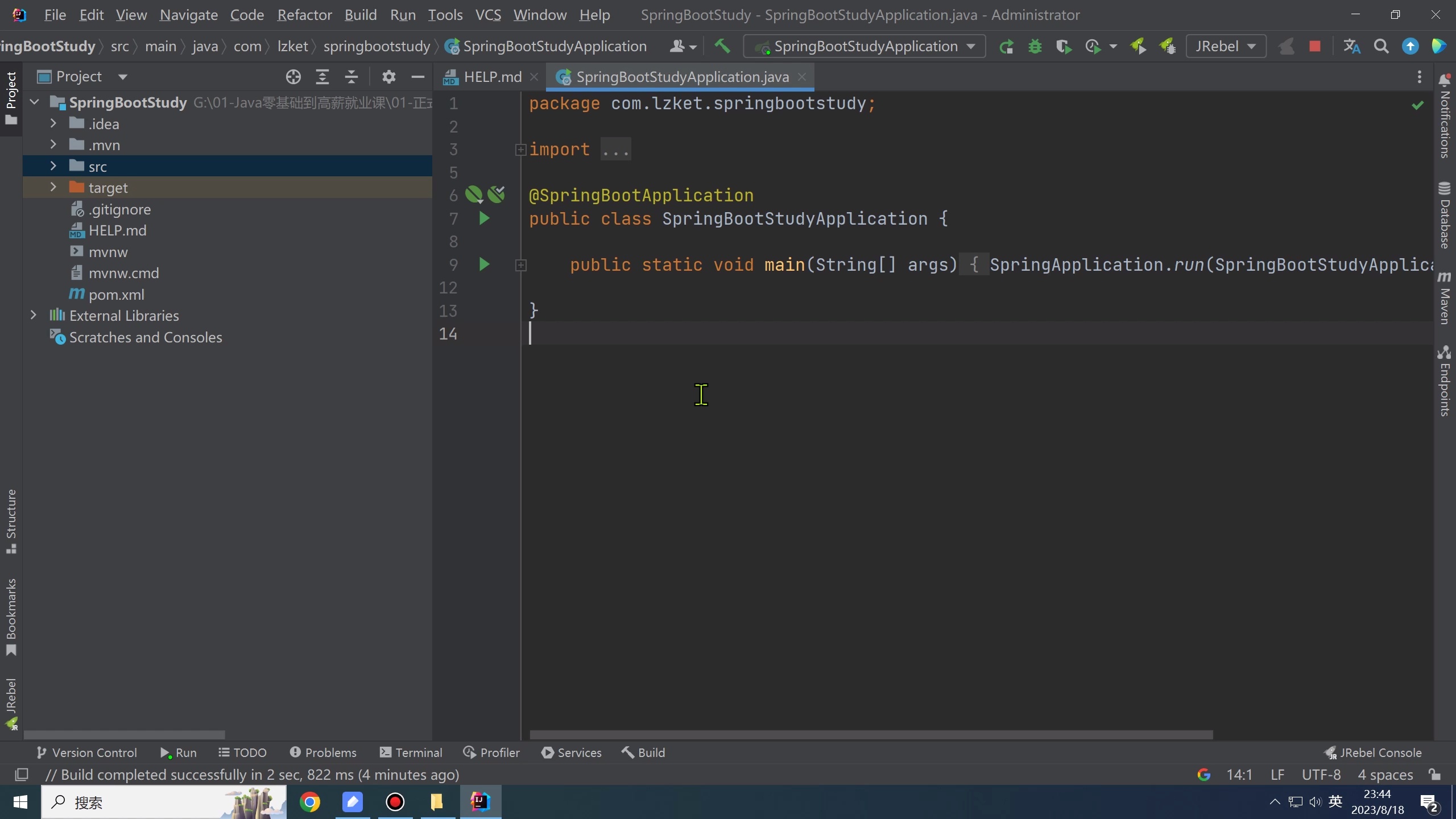The height and width of the screenshot is (819, 1456).
Task: Open Project panel settings gear
Action: point(388,77)
